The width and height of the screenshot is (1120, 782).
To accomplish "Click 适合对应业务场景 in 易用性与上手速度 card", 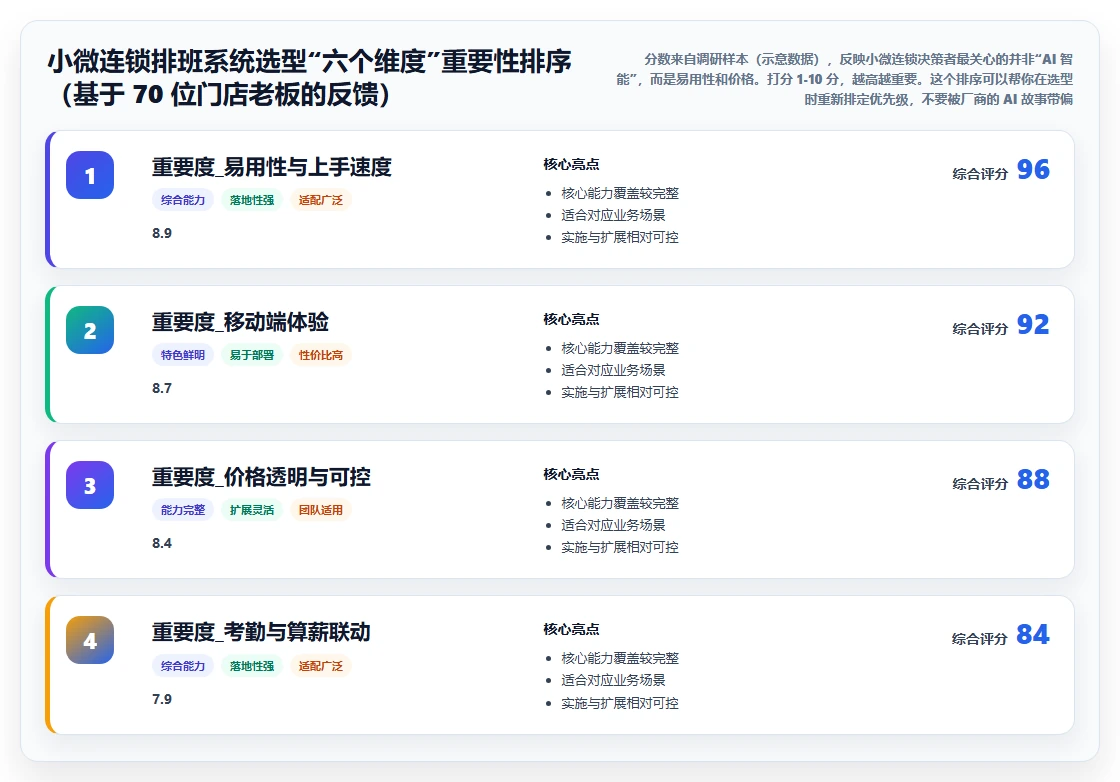I will click(x=613, y=215).
